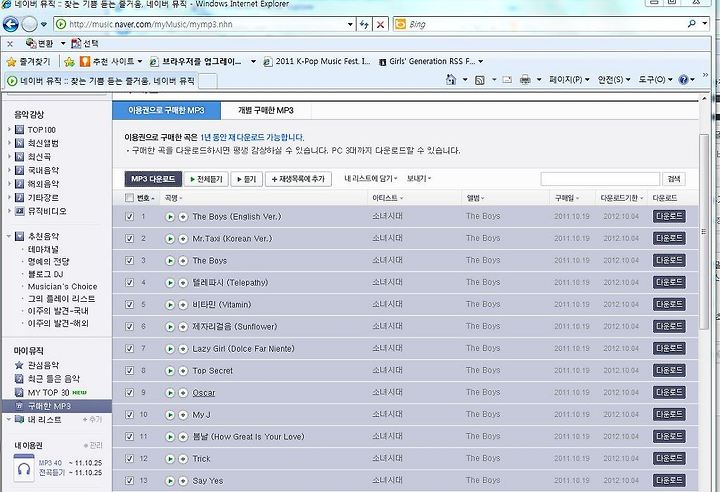This screenshot has width=720, height=492.
Task: Click the Home icon in command bar
Action: point(450,80)
